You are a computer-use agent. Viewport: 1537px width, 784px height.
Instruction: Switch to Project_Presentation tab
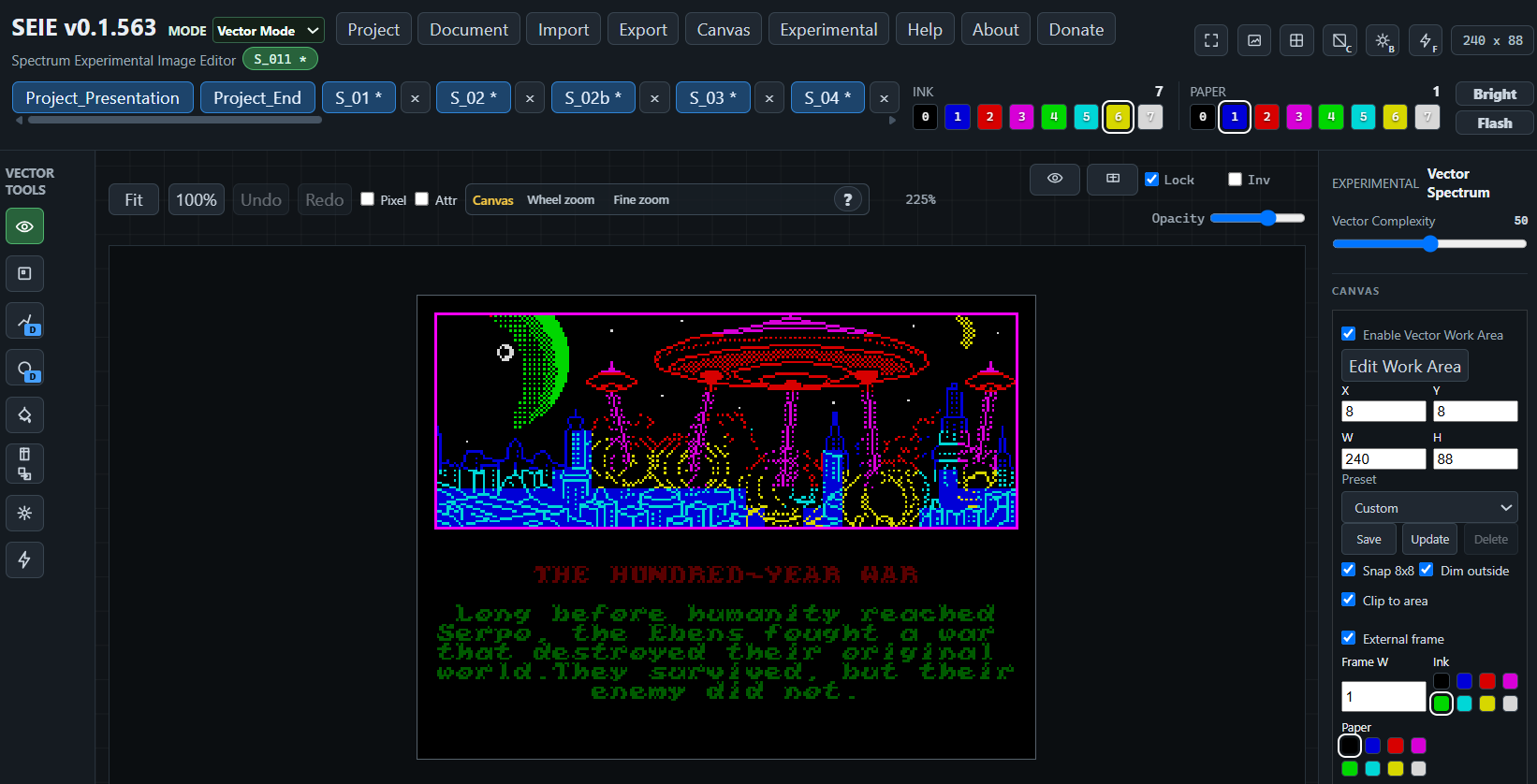(x=103, y=98)
